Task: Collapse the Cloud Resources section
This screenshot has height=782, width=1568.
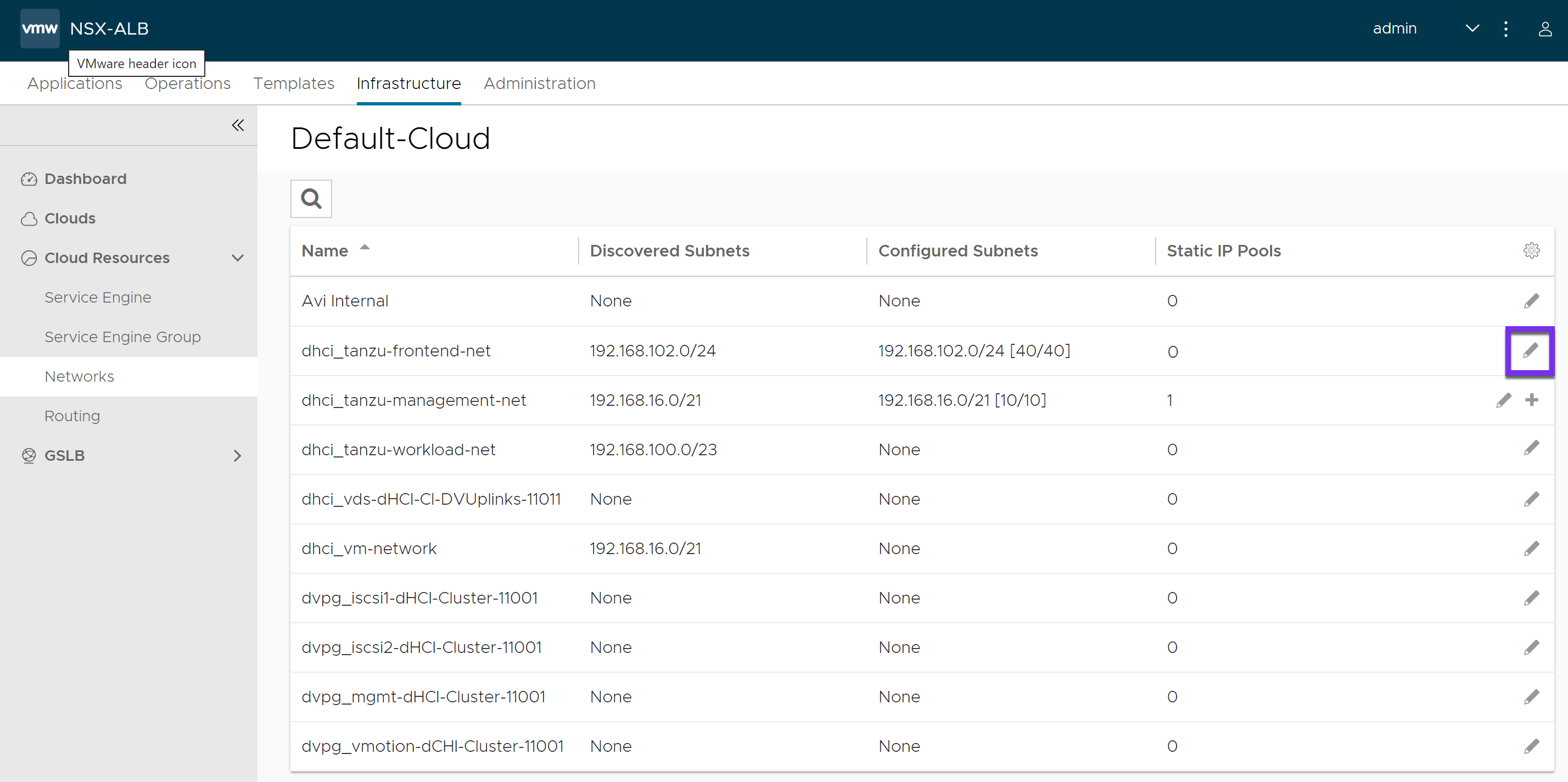Action: pos(237,258)
